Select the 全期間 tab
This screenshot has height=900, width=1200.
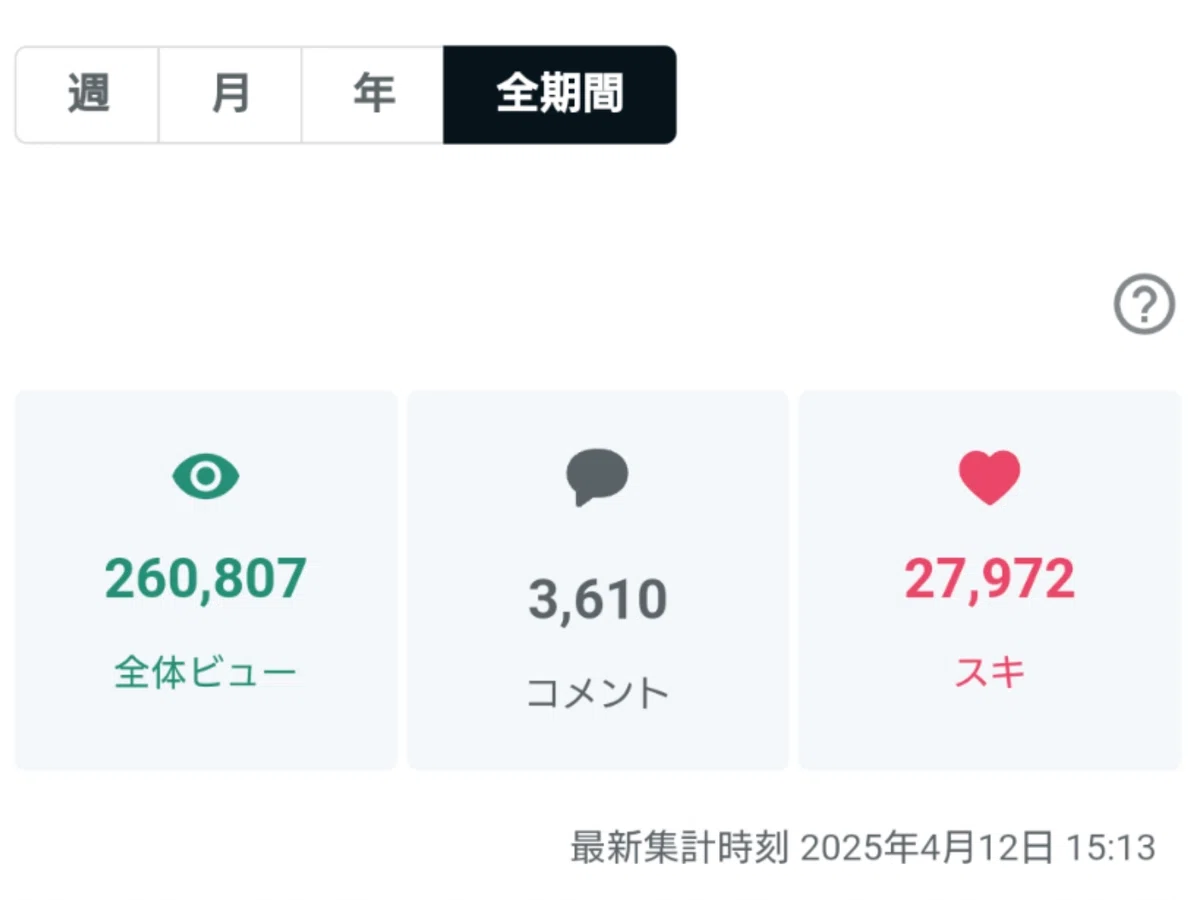point(560,95)
